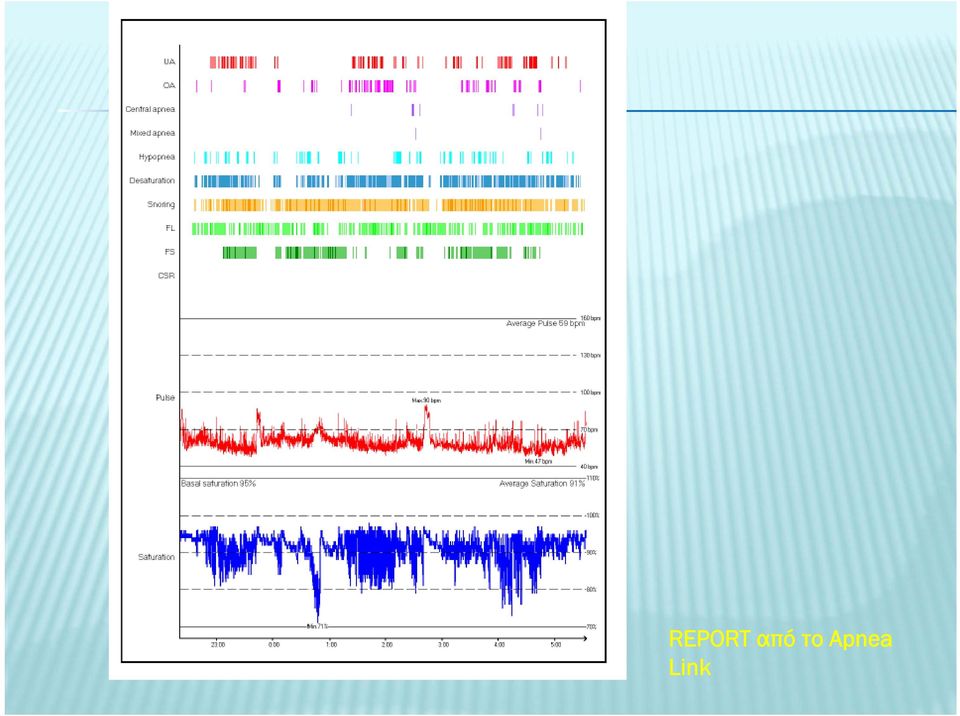The width and height of the screenshot is (960, 716).
Task: Click the Min 47 bpm annotation
Action: tap(538, 461)
